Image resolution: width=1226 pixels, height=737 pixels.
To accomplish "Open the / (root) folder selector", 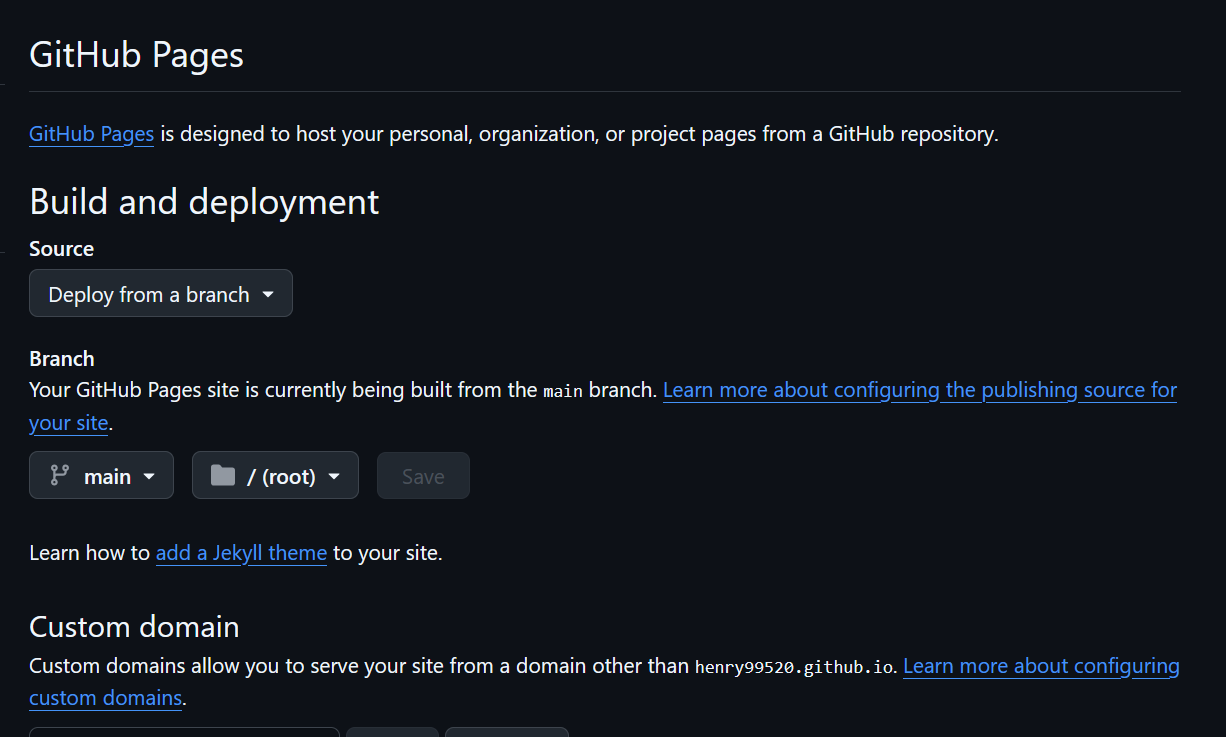I will 275,476.
